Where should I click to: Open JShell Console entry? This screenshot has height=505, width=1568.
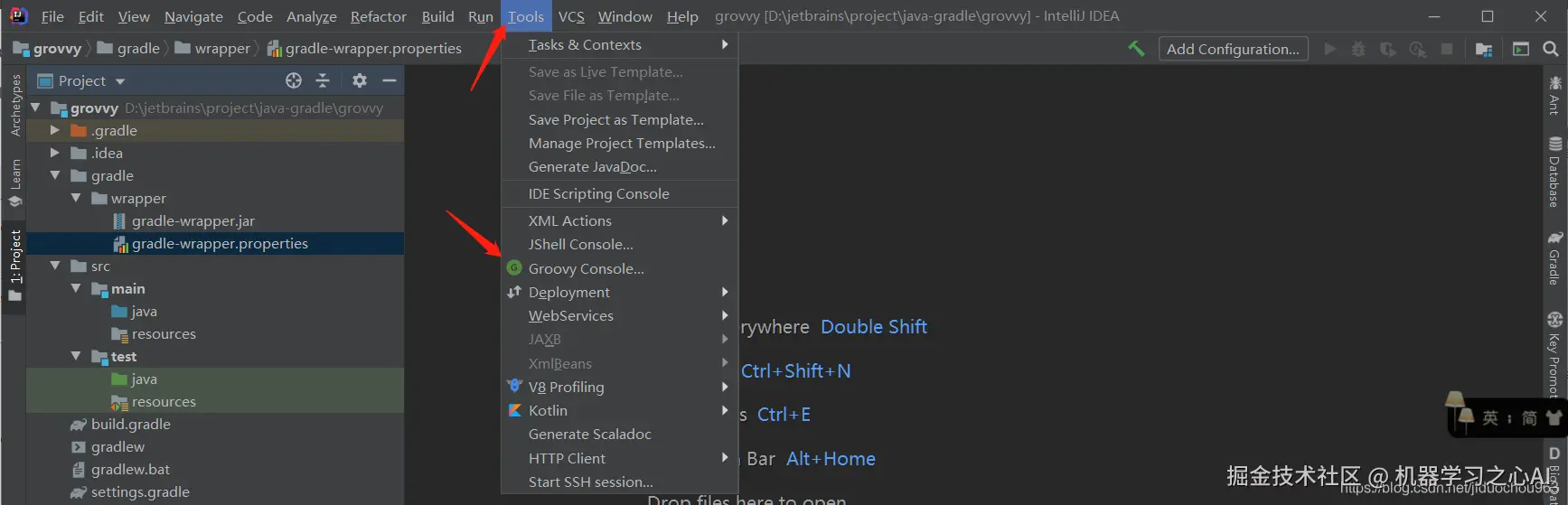pyautogui.click(x=620, y=244)
